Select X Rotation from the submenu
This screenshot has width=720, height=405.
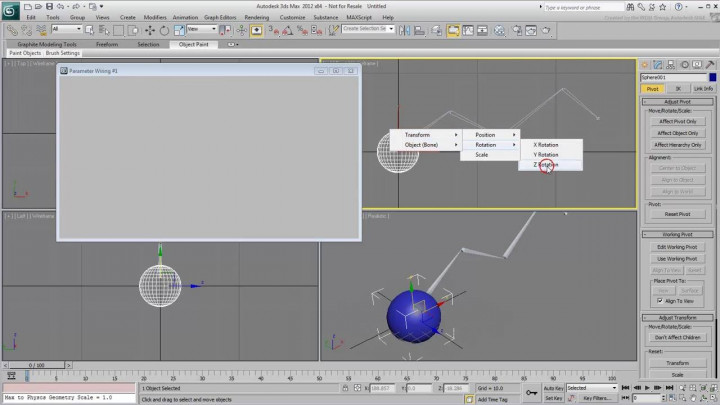[551, 145]
